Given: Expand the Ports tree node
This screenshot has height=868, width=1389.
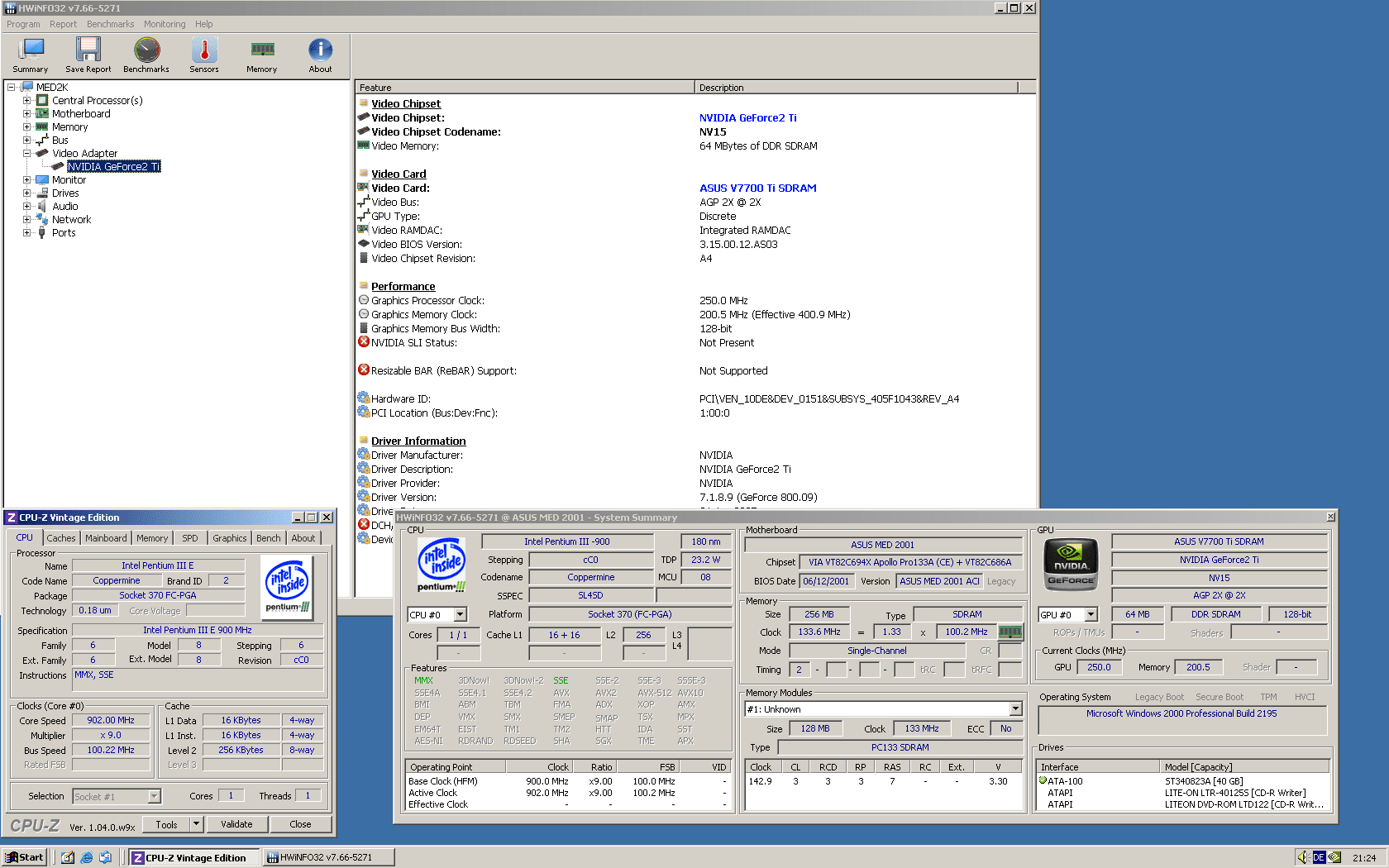Looking at the screenshot, I should (26, 232).
